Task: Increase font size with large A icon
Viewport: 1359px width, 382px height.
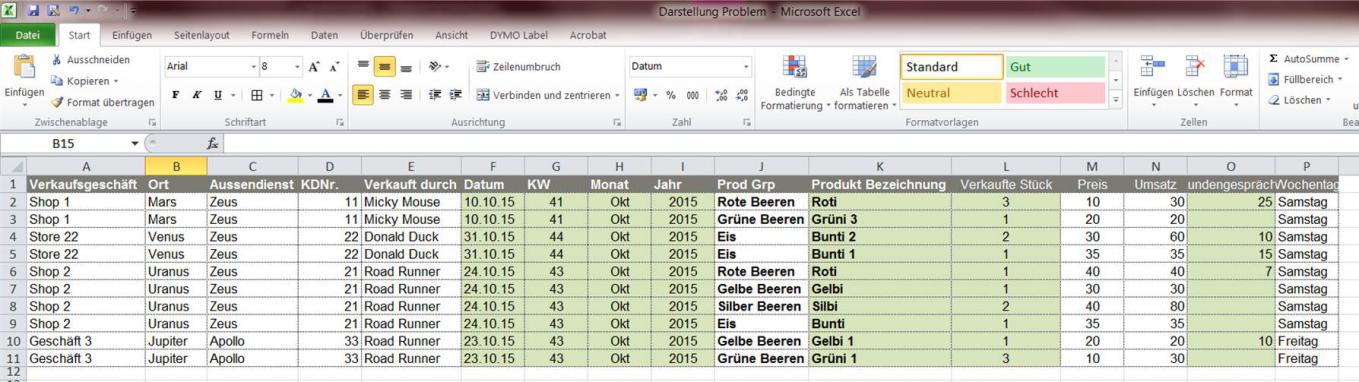Action: (314, 67)
